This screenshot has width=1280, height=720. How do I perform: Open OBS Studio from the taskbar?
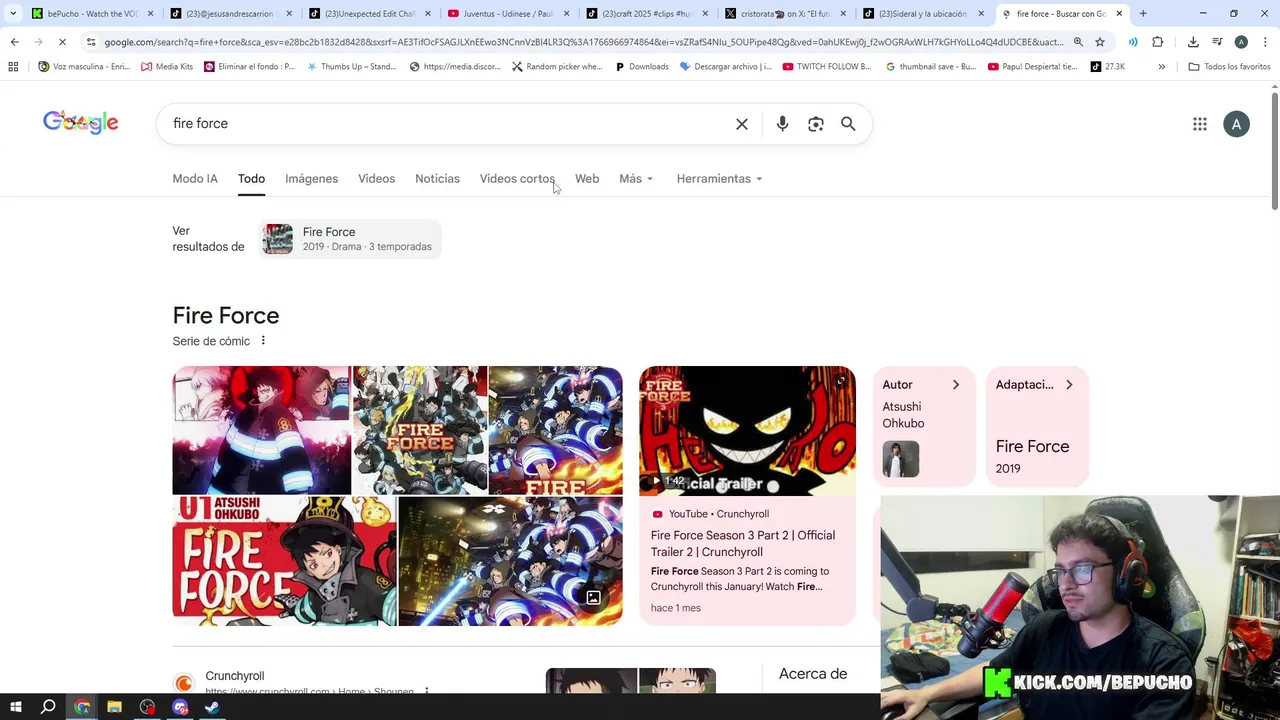(x=147, y=707)
